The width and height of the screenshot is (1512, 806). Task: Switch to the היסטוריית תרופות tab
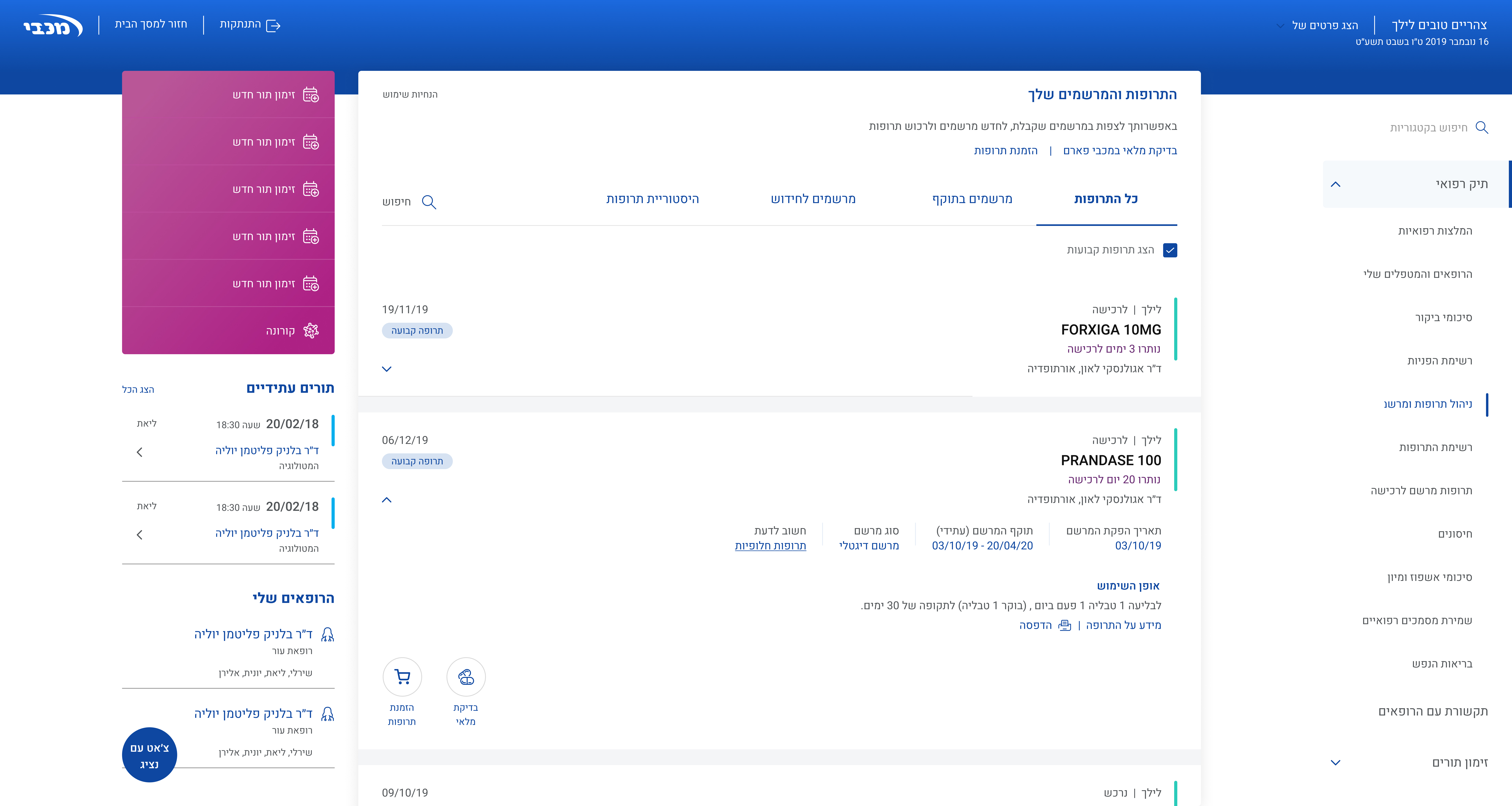(x=653, y=200)
